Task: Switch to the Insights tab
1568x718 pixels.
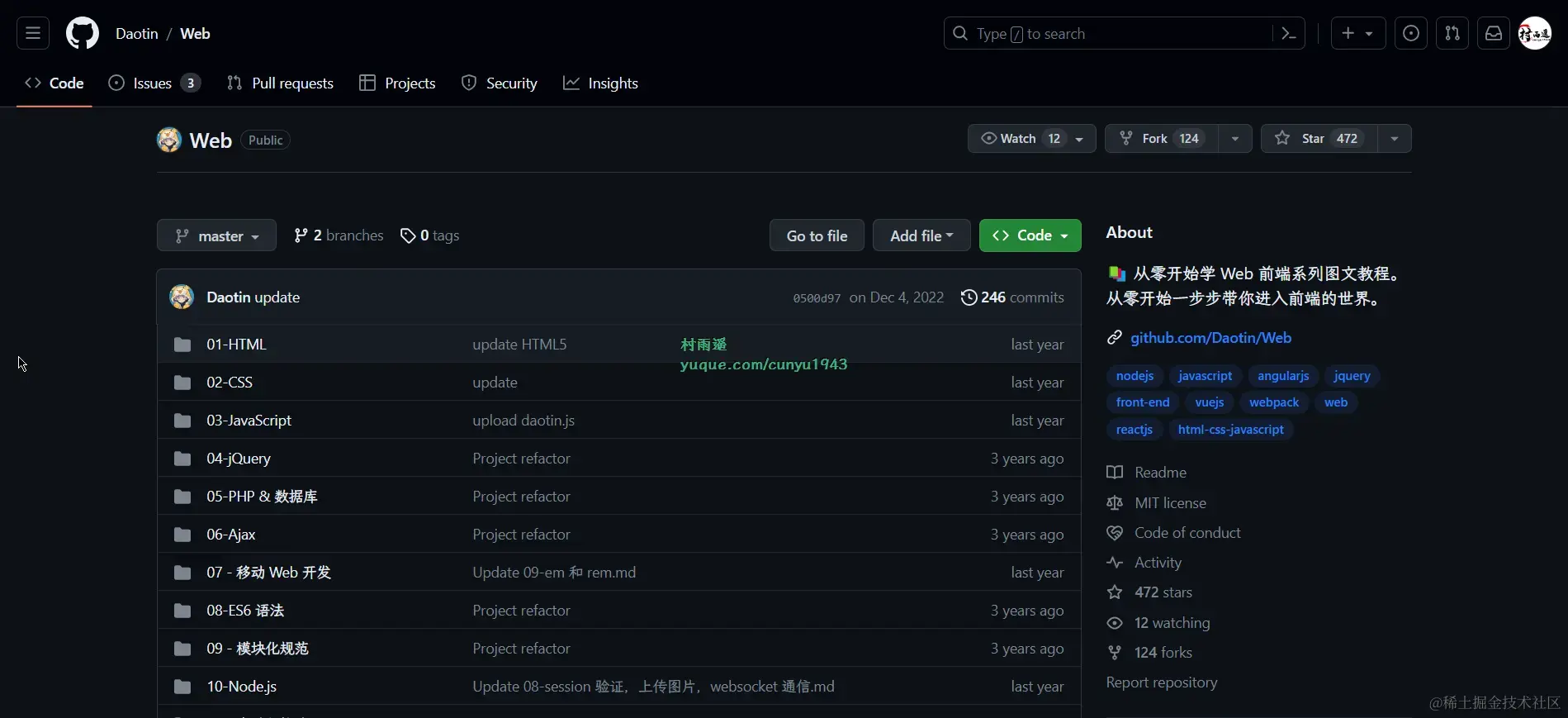Action: (x=600, y=83)
